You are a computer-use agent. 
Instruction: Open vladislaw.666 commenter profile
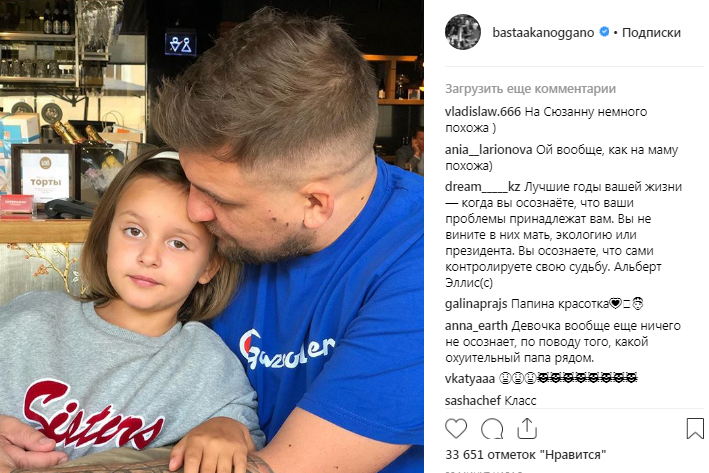(483, 111)
